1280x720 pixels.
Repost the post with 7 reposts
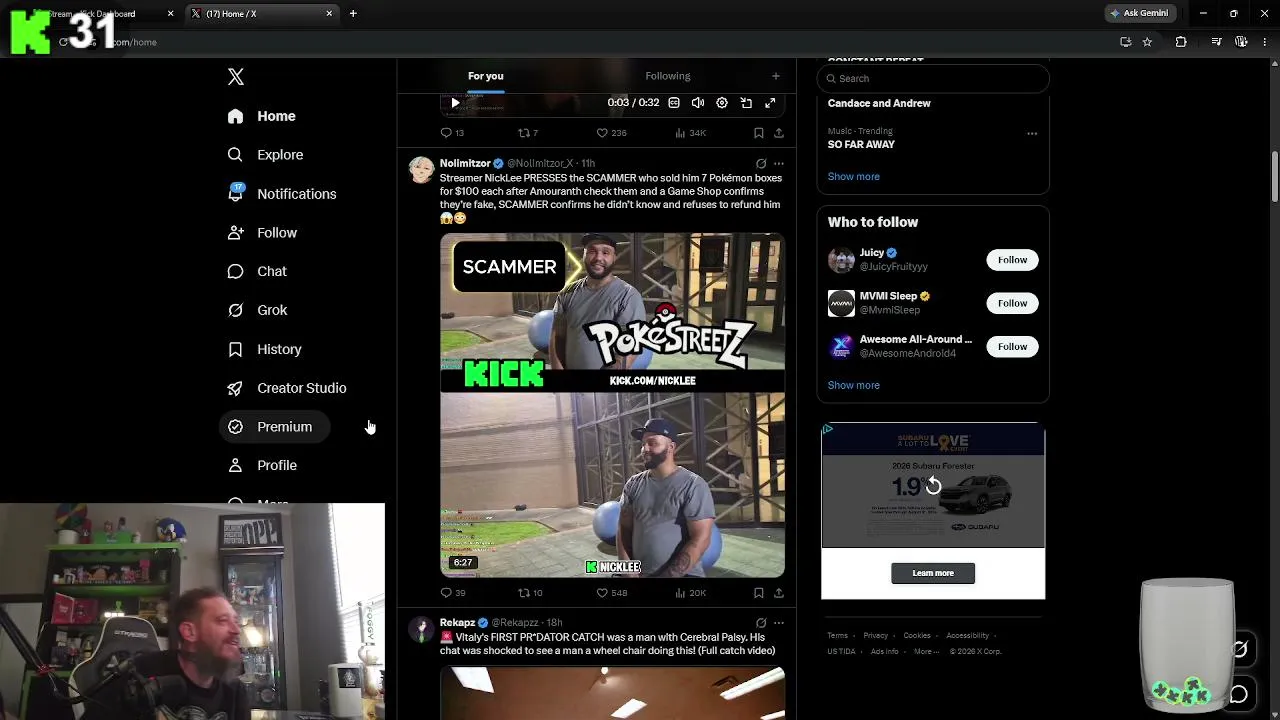pos(528,133)
